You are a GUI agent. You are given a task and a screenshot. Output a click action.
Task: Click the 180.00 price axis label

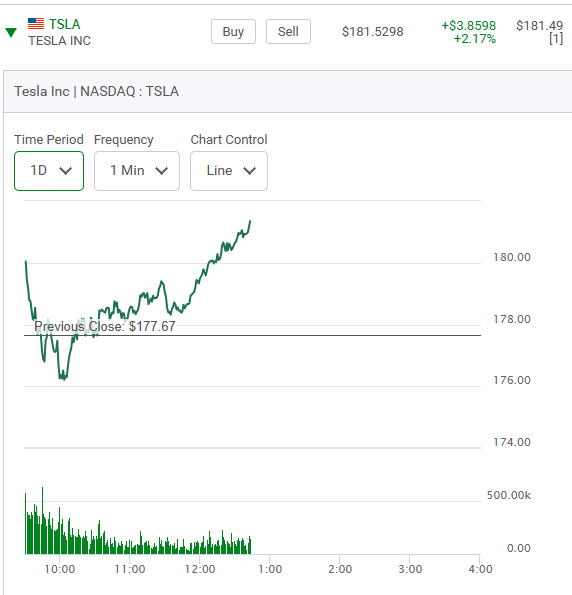click(x=512, y=257)
